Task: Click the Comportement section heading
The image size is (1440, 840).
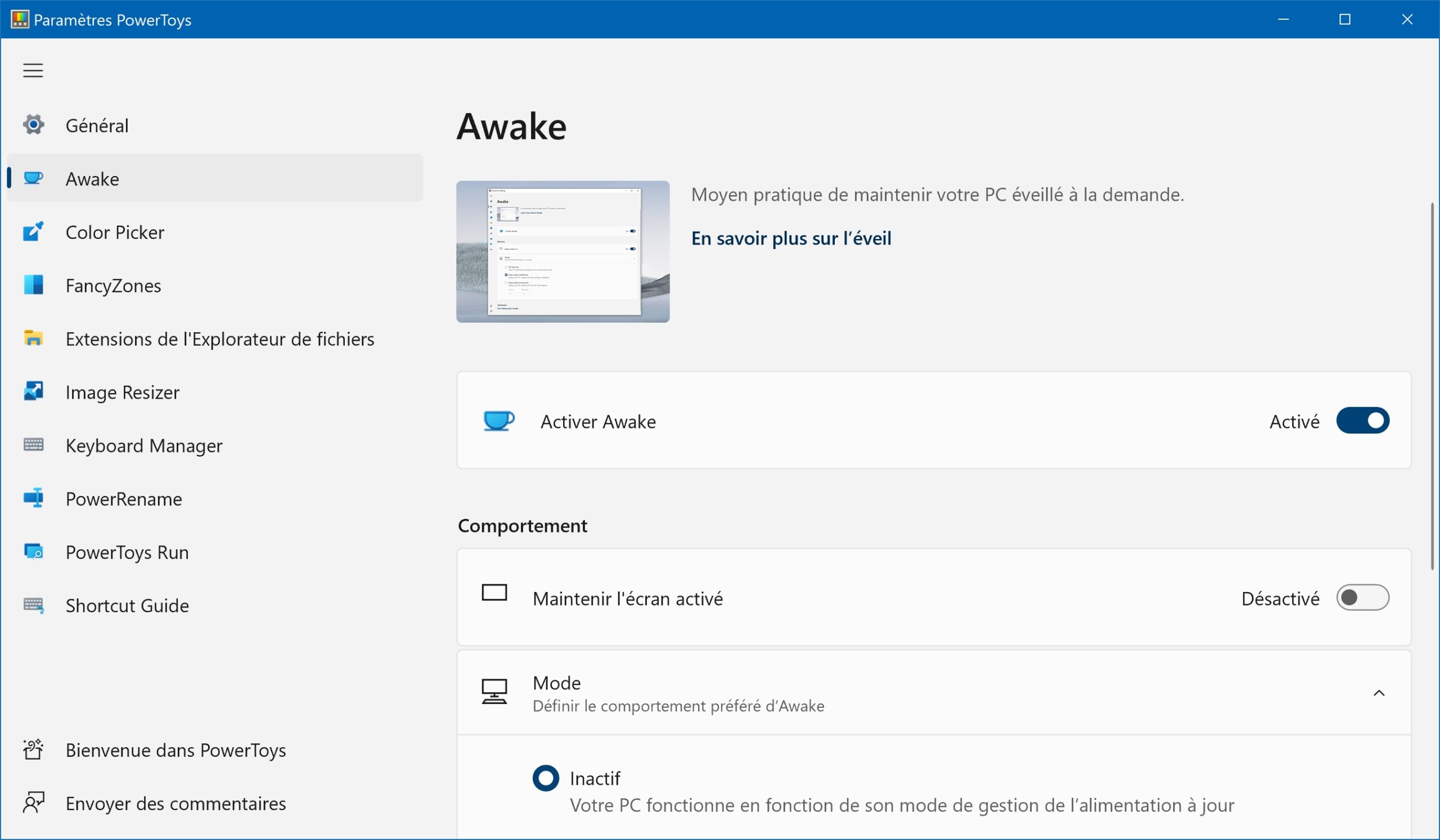Action: 523,525
